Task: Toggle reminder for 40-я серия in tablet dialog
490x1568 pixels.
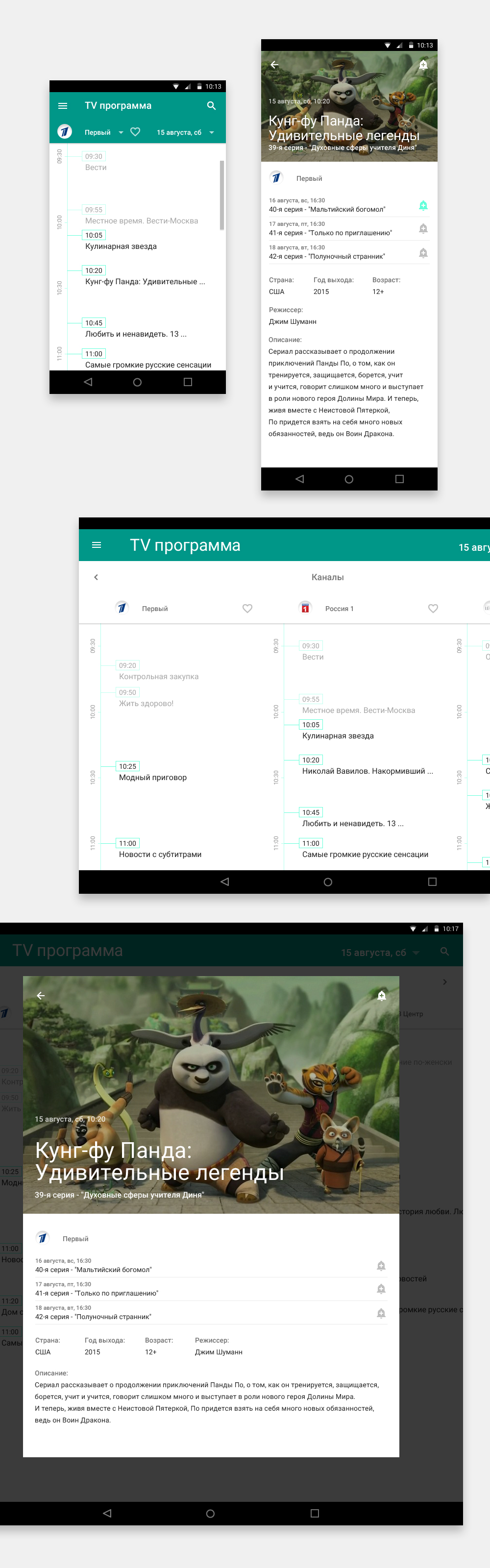Action: tap(381, 1266)
